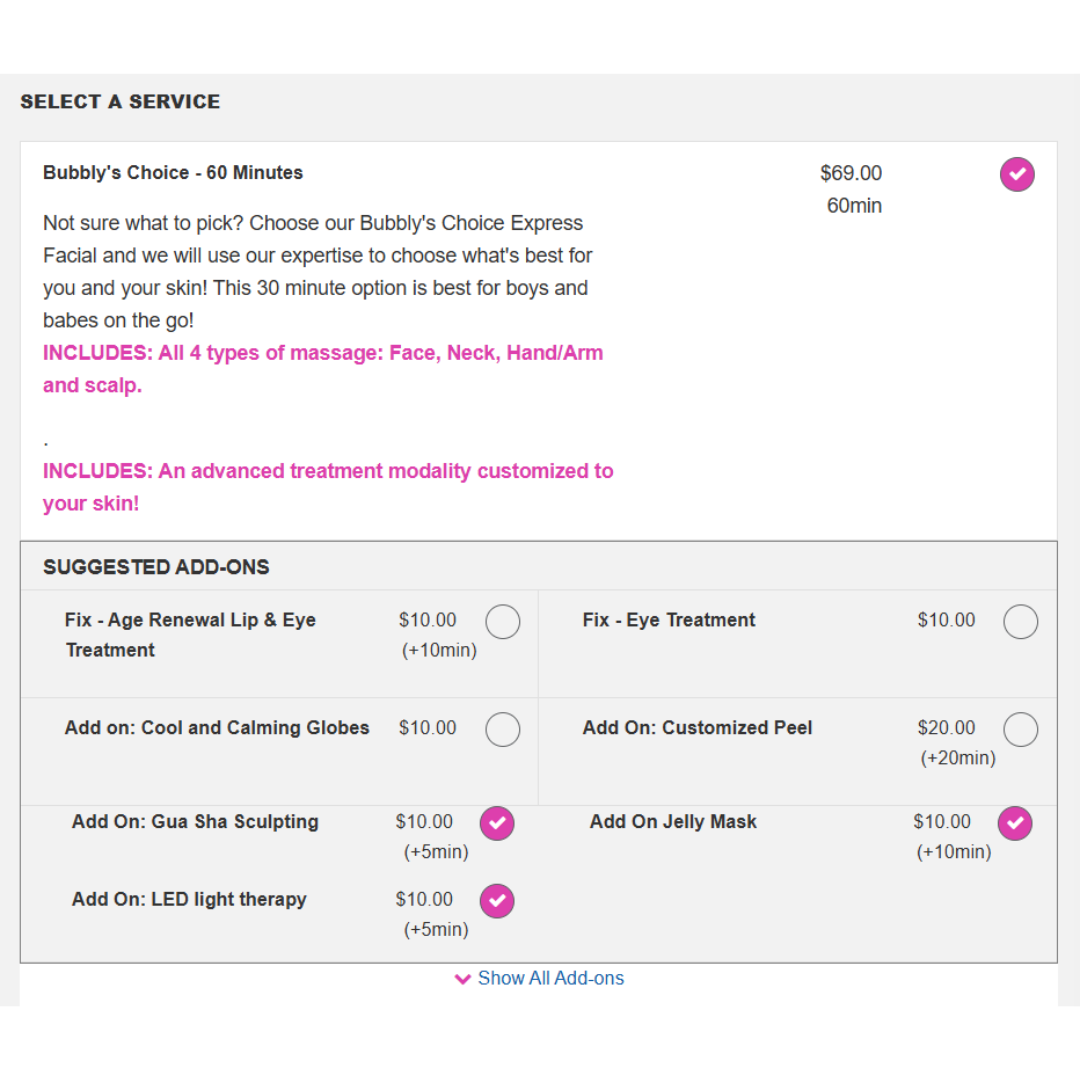Uncheck the Gua Sha Sculpting add-on
The height and width of the screenshot is (1080, 1080).
pos(497,823)
